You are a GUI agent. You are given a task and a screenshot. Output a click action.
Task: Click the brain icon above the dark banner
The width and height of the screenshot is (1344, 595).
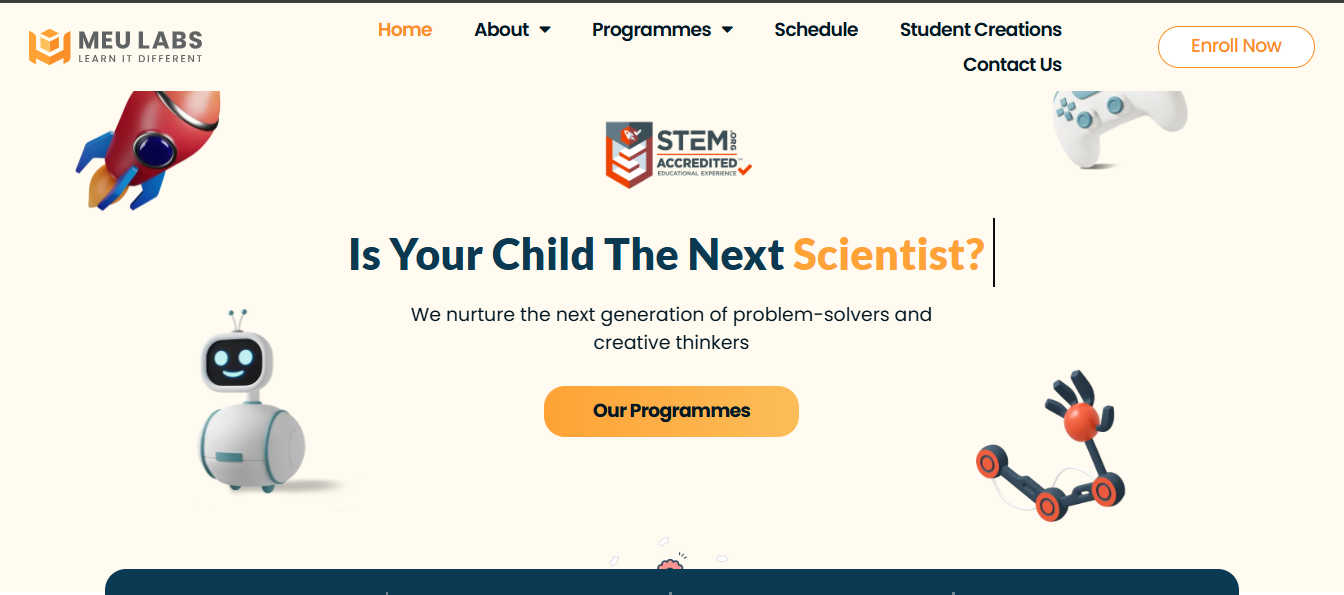tap(670, 565)
